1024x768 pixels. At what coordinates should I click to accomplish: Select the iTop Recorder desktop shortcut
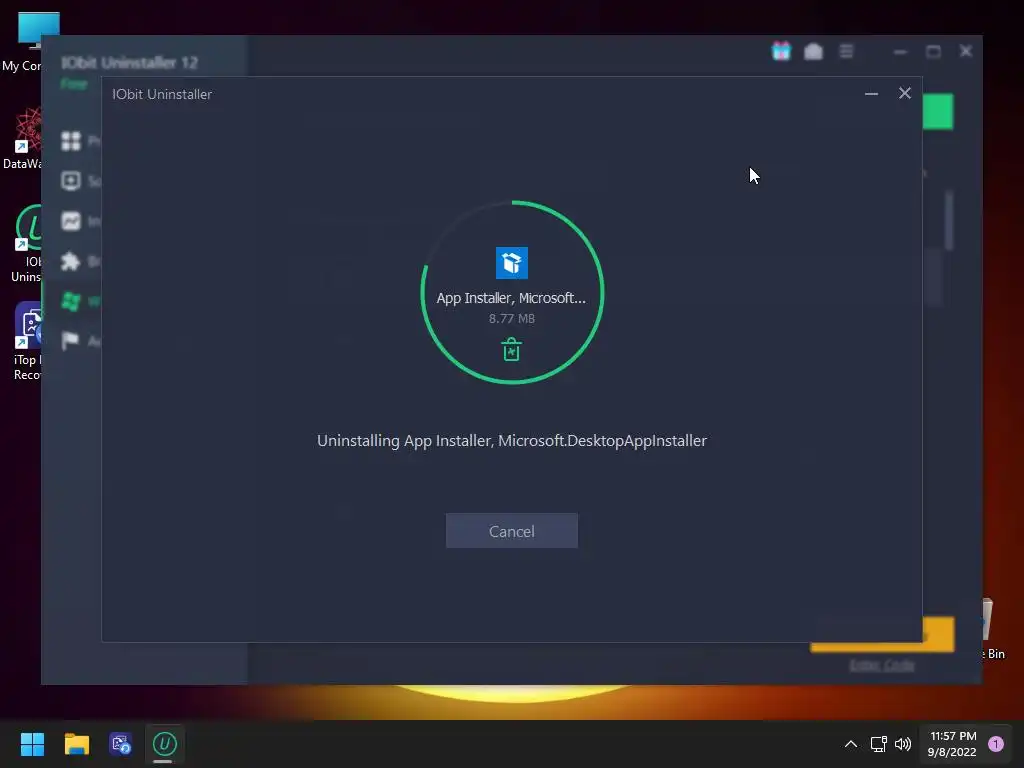pos(27,341)
